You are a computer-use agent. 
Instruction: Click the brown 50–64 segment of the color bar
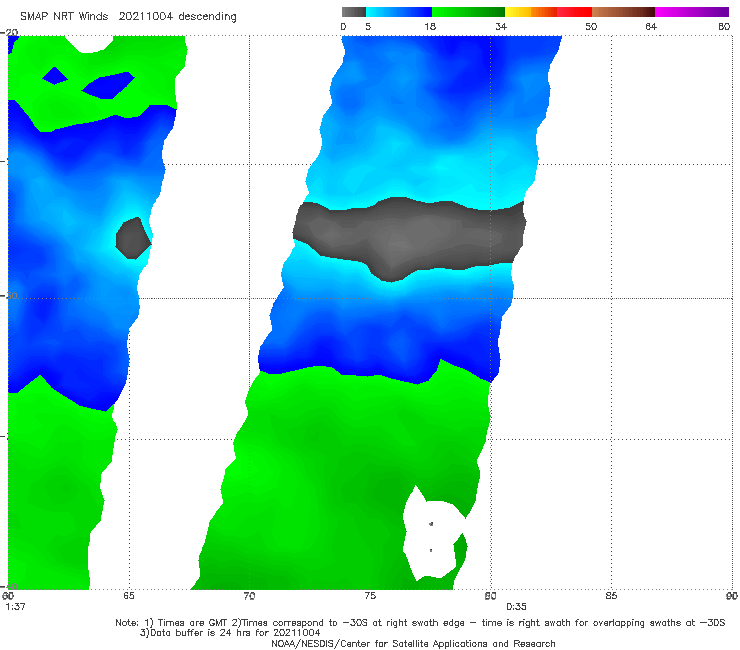coord(623,12)
